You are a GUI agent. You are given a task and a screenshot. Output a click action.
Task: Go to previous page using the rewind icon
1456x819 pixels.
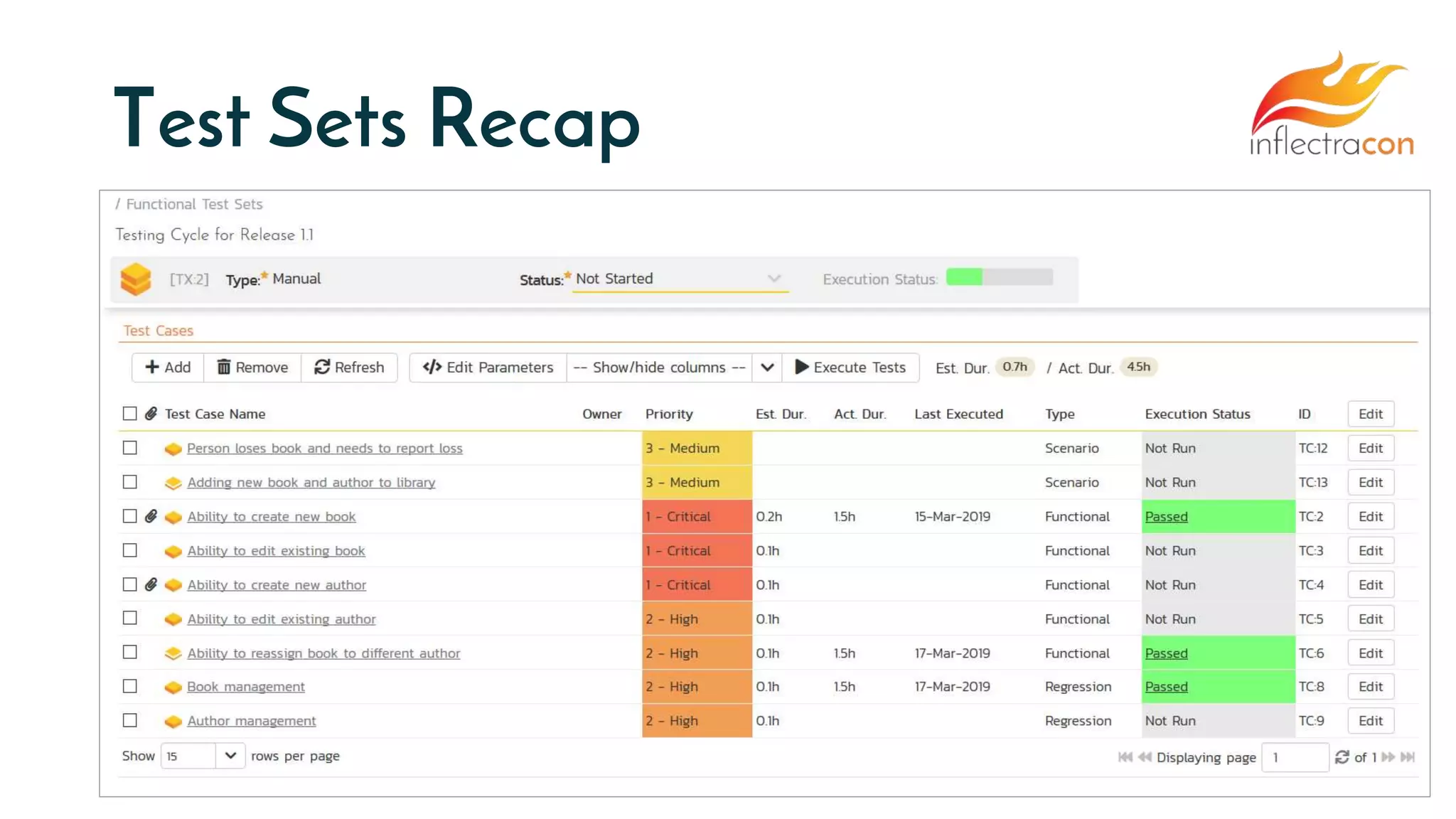click(1144, 757)
